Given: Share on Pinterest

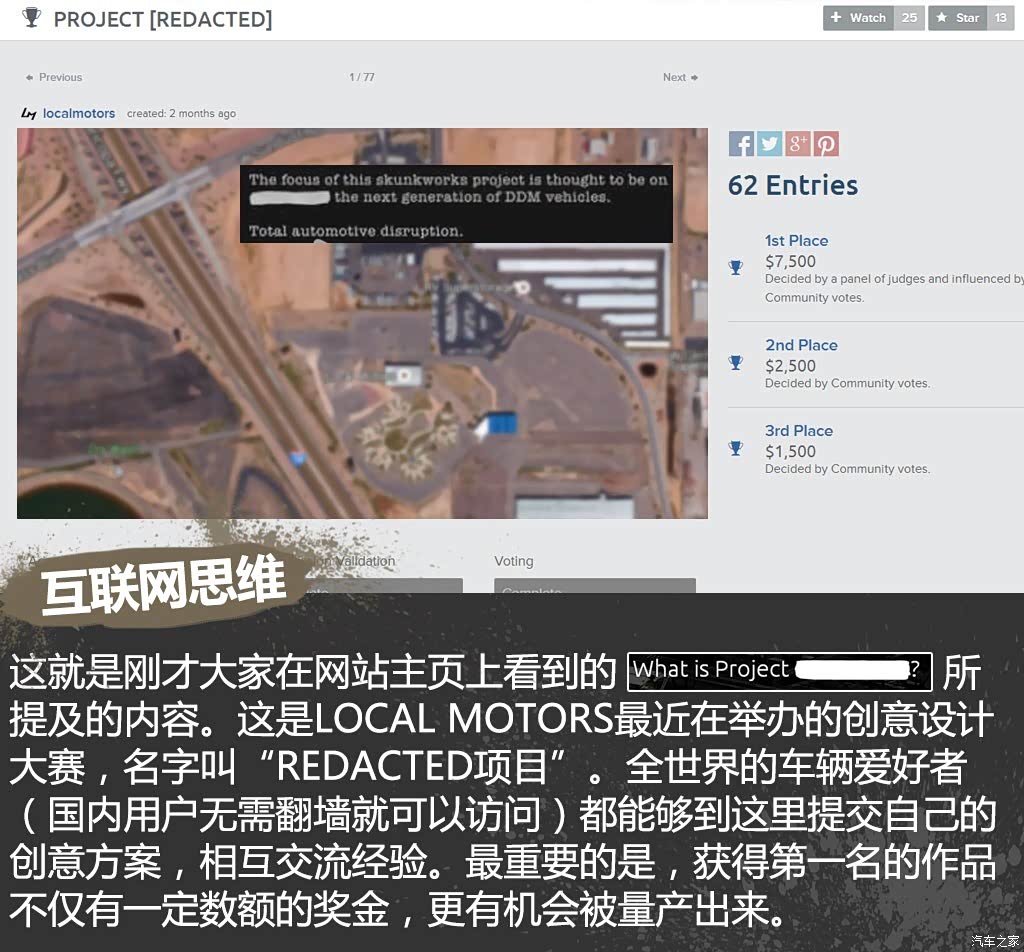Looking at the screenshot, I should coord(826,144).
